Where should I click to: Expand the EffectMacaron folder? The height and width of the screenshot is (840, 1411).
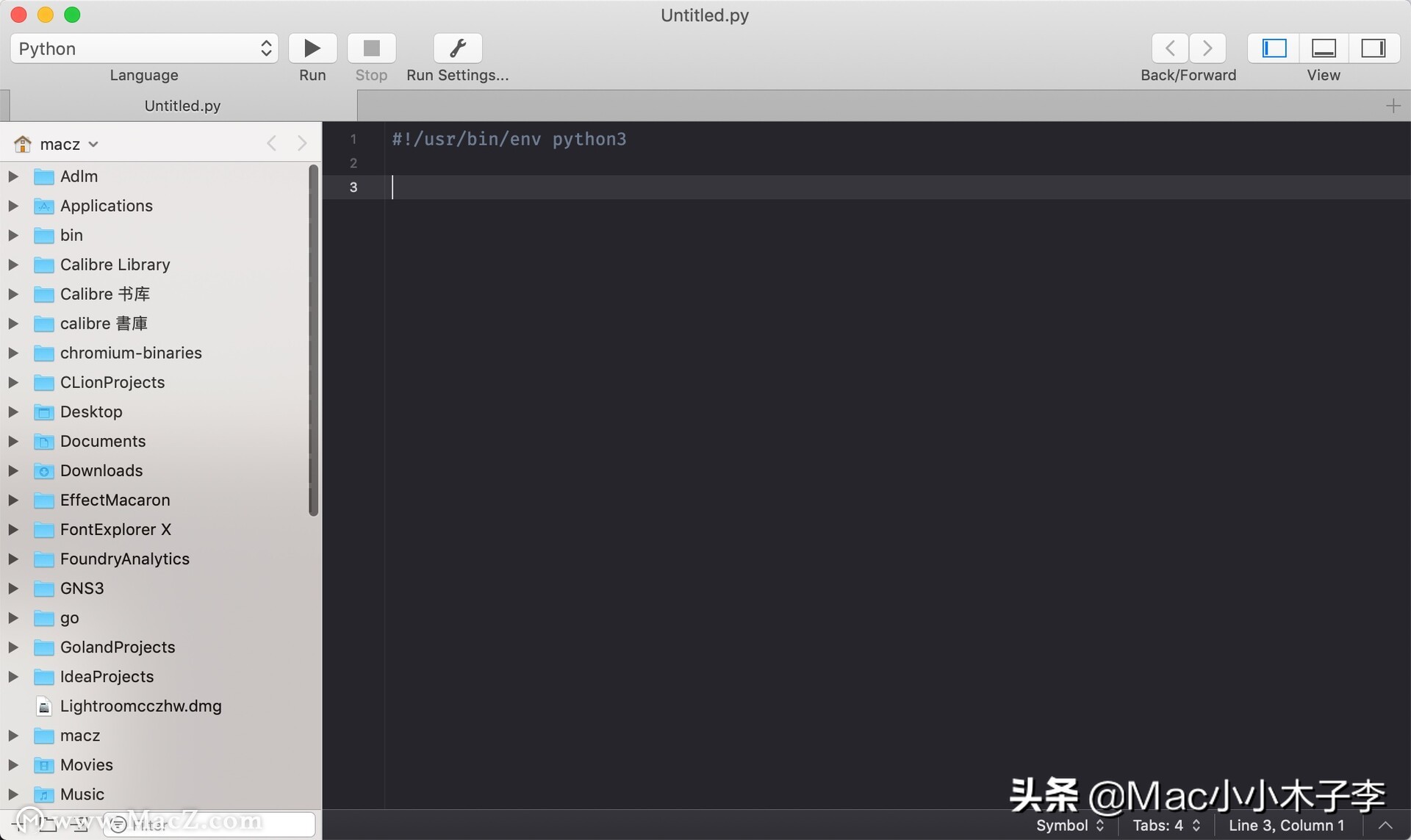(x=12, y=500)
